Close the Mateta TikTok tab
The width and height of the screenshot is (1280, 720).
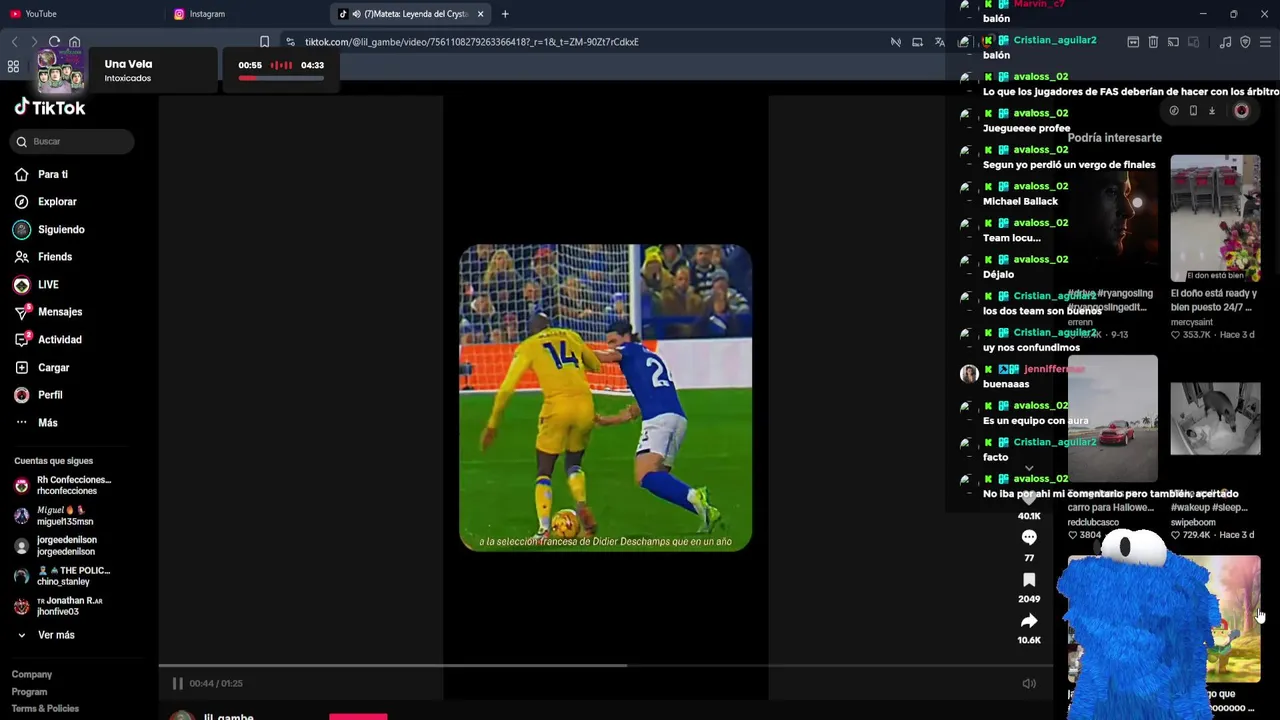[x=480, y=14]
